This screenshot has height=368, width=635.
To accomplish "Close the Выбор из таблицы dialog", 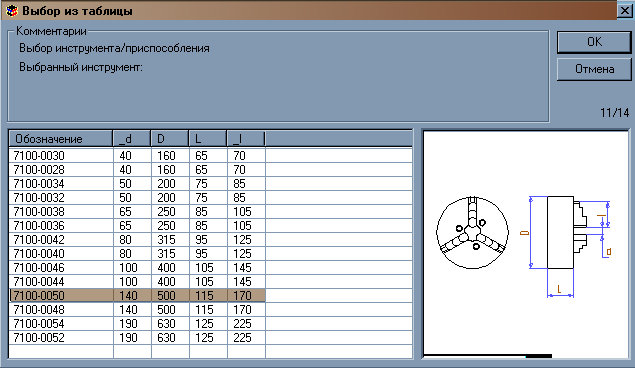I will tap(625, 11).
